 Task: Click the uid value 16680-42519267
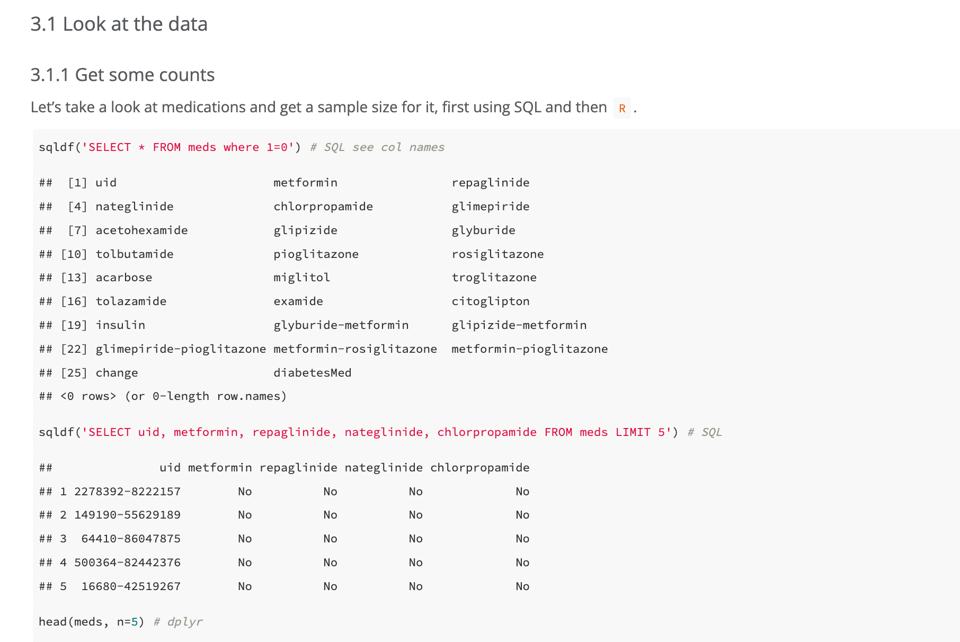(x=131, y=586)
